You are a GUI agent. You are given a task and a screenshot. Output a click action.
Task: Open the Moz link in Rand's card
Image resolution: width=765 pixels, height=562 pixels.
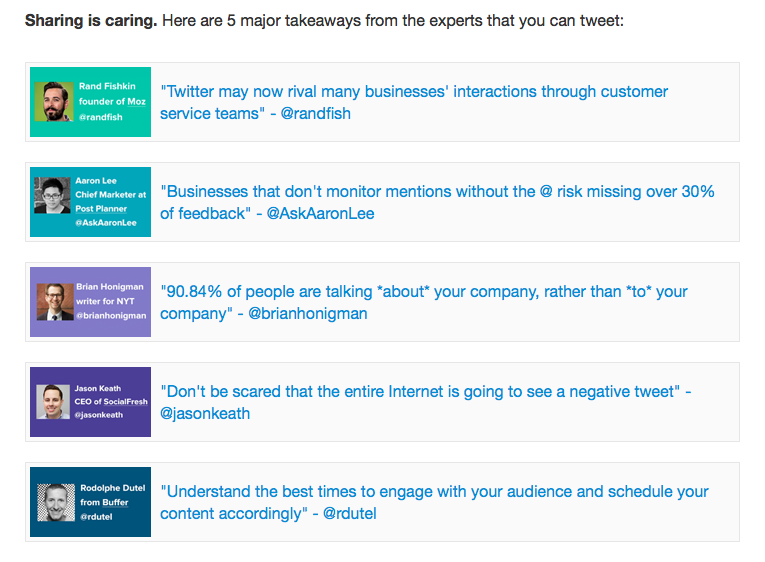tap(137, 101)
